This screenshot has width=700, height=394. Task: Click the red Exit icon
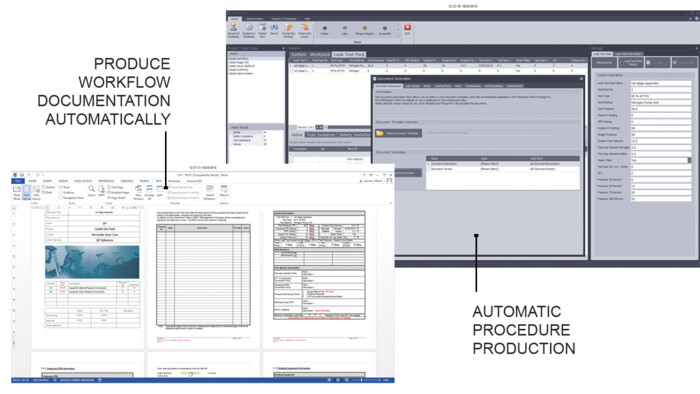(x=407, y=29)
